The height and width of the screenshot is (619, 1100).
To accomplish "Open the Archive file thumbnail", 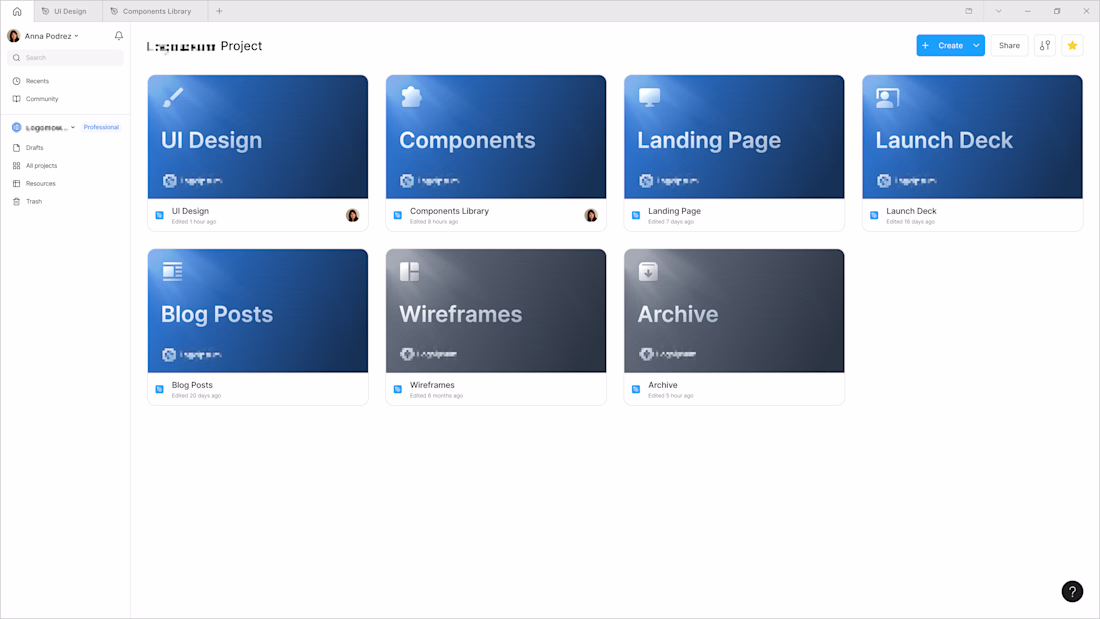I will 734,311.
